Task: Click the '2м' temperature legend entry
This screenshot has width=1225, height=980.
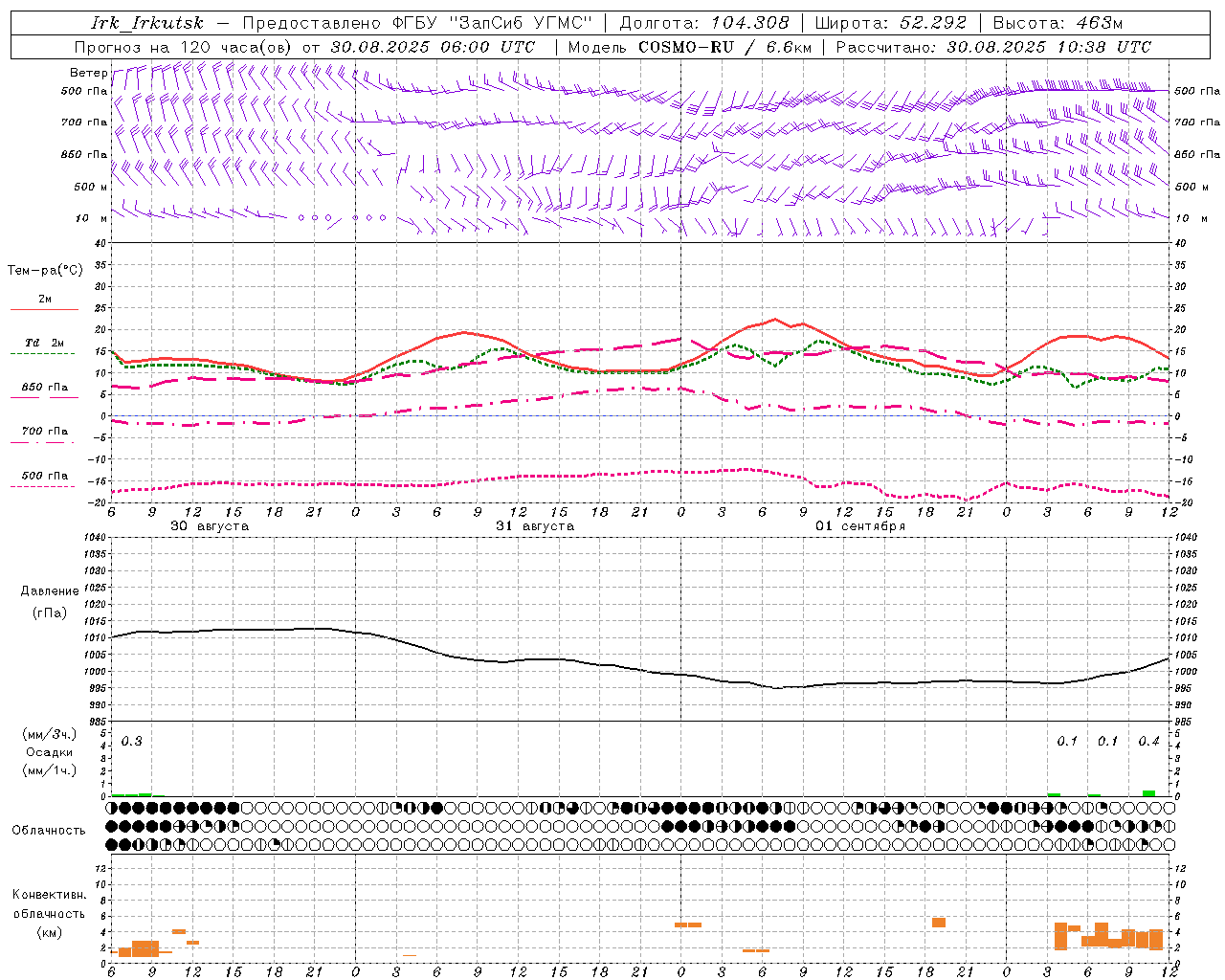Action: click(x=45, y=300)
